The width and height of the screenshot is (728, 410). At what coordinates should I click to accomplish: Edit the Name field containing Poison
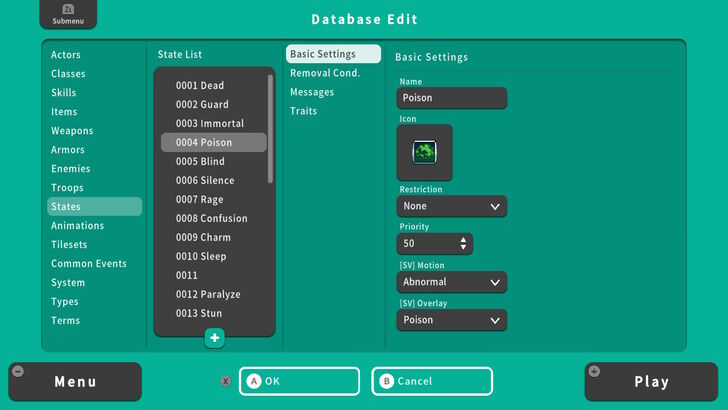pyautogui.click(x=452, y=98)
